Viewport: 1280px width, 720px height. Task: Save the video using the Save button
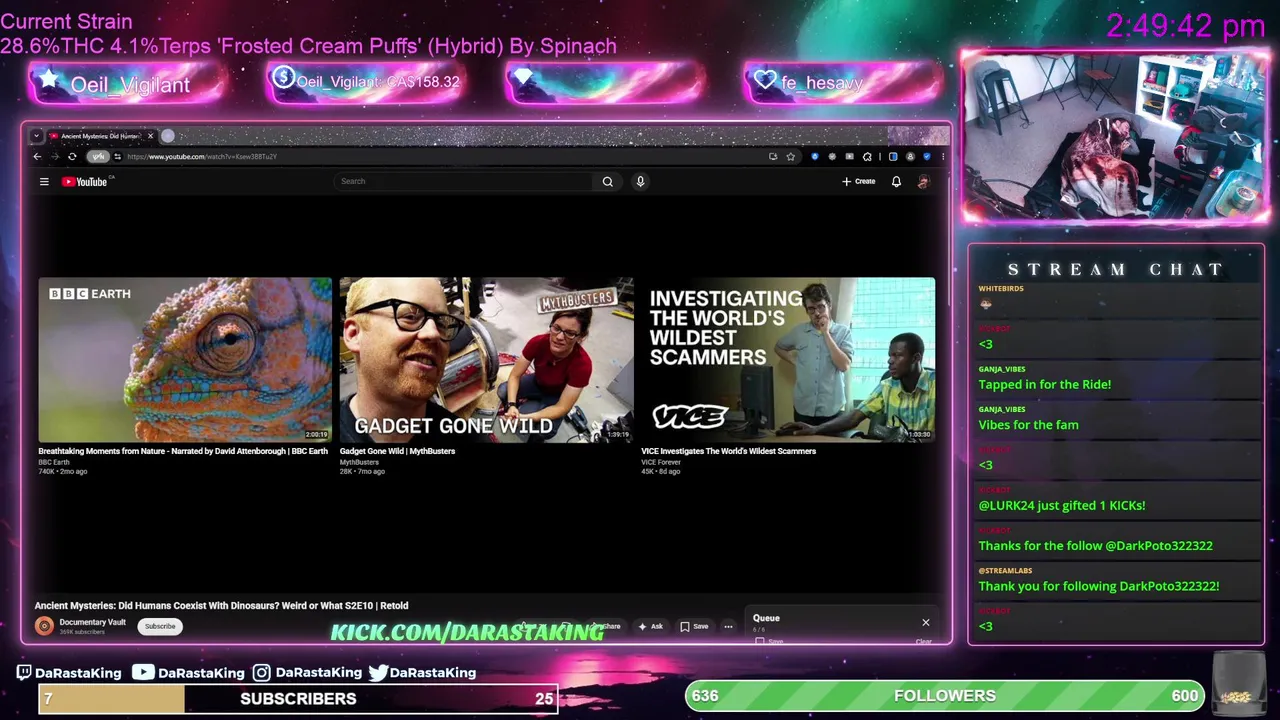[694, 626]
